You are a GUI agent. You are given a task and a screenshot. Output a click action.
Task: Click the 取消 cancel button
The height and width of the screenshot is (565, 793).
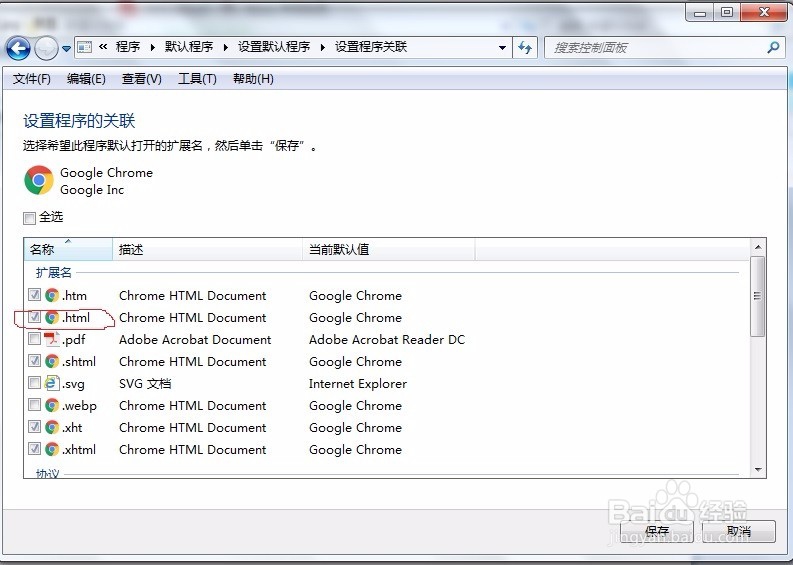[x=739, y=531]
